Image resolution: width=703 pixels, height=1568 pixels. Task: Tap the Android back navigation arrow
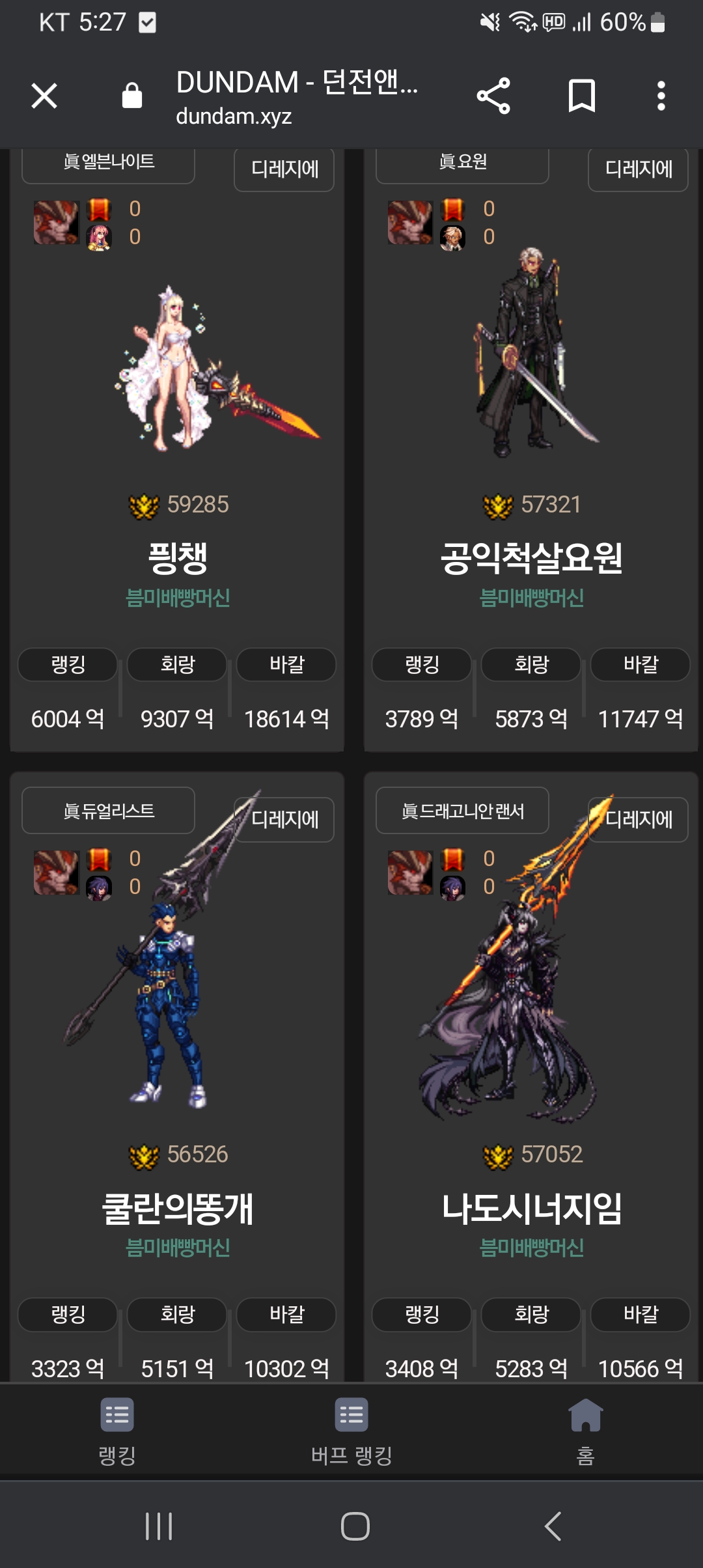point(553,1526)
